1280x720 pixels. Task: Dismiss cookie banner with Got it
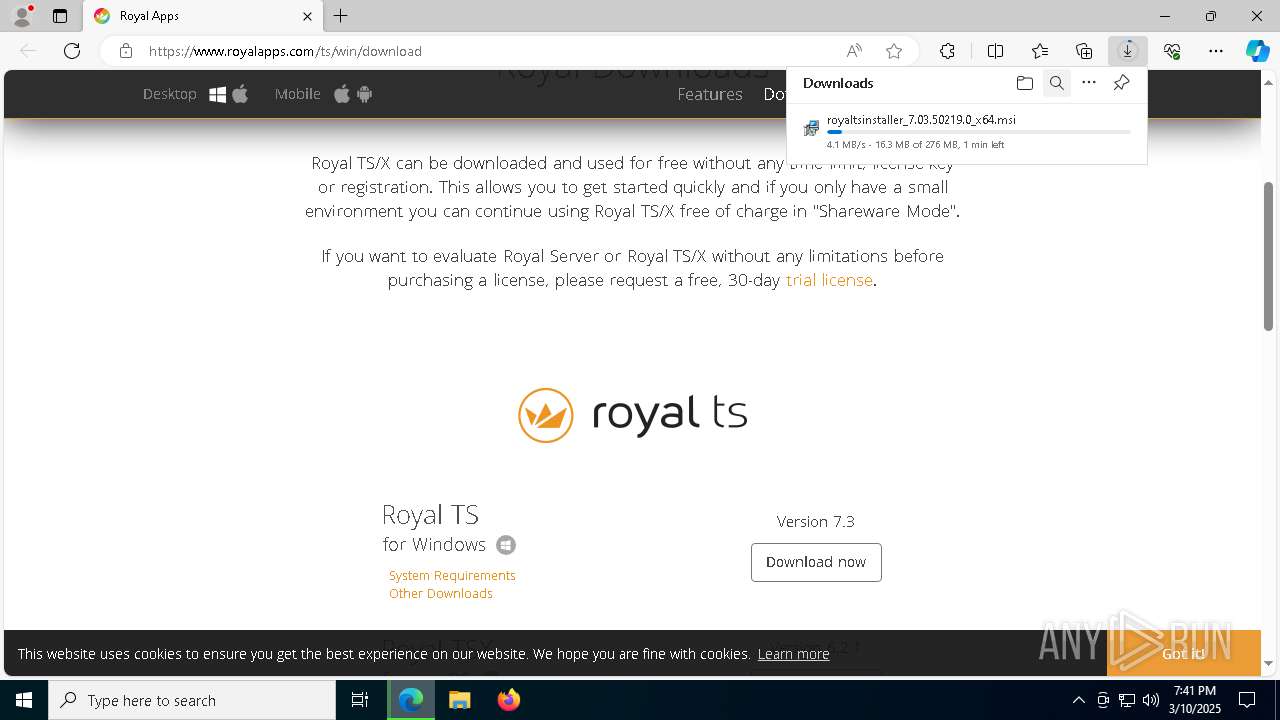pyautogui.click(x=1184, y=654)
